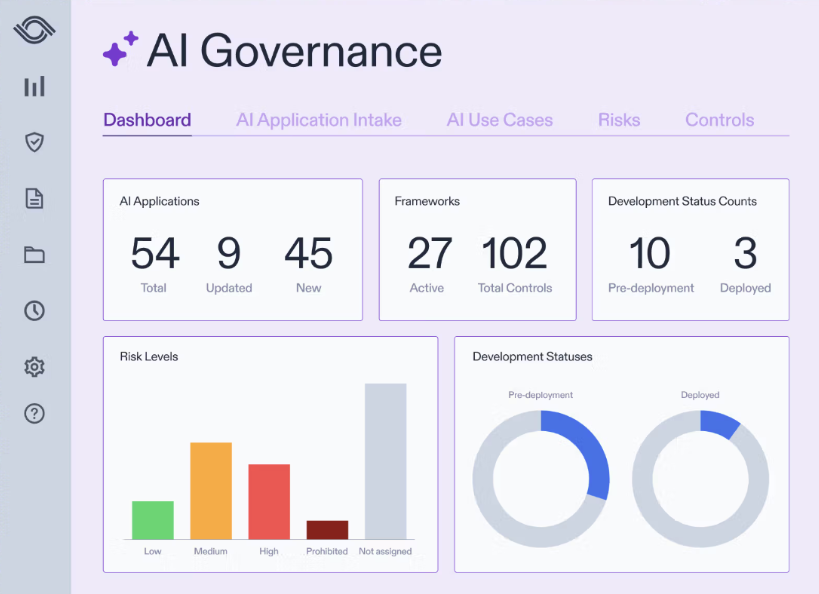This screenshot has height=594, width=819.
Task: Click the AI Applications card title
Action: click(x=159, y=201)
